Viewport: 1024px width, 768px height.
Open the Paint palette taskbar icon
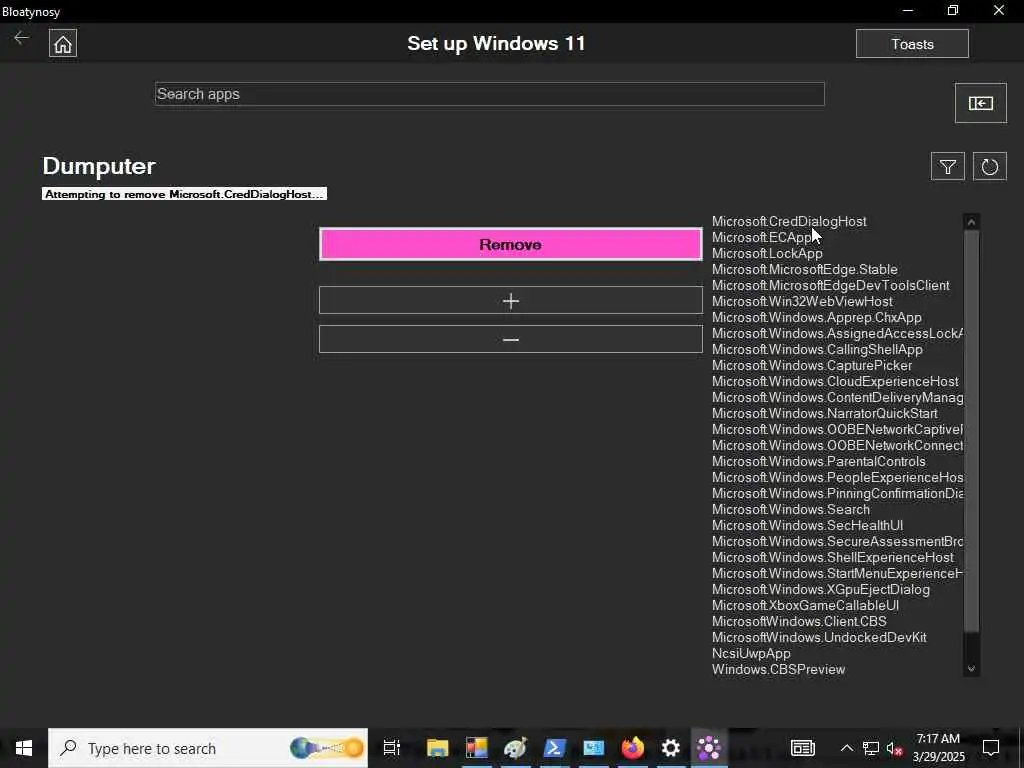click(515, 748)
